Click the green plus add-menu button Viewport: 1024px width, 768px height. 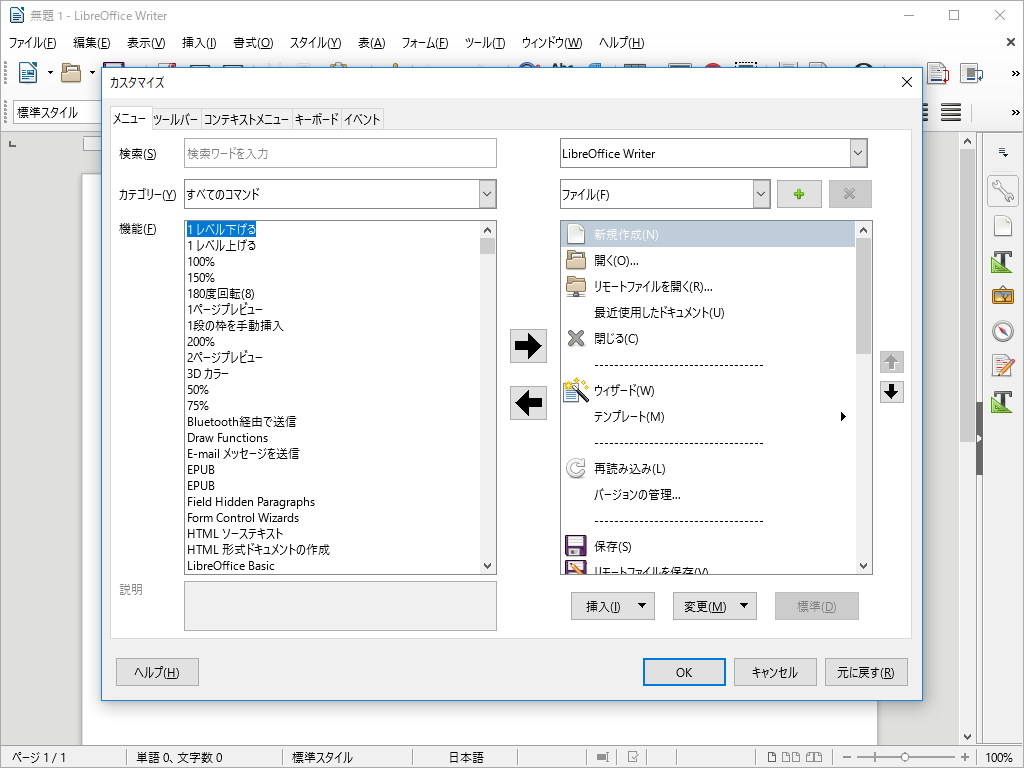pyautogui.click(x=799, y=194)
